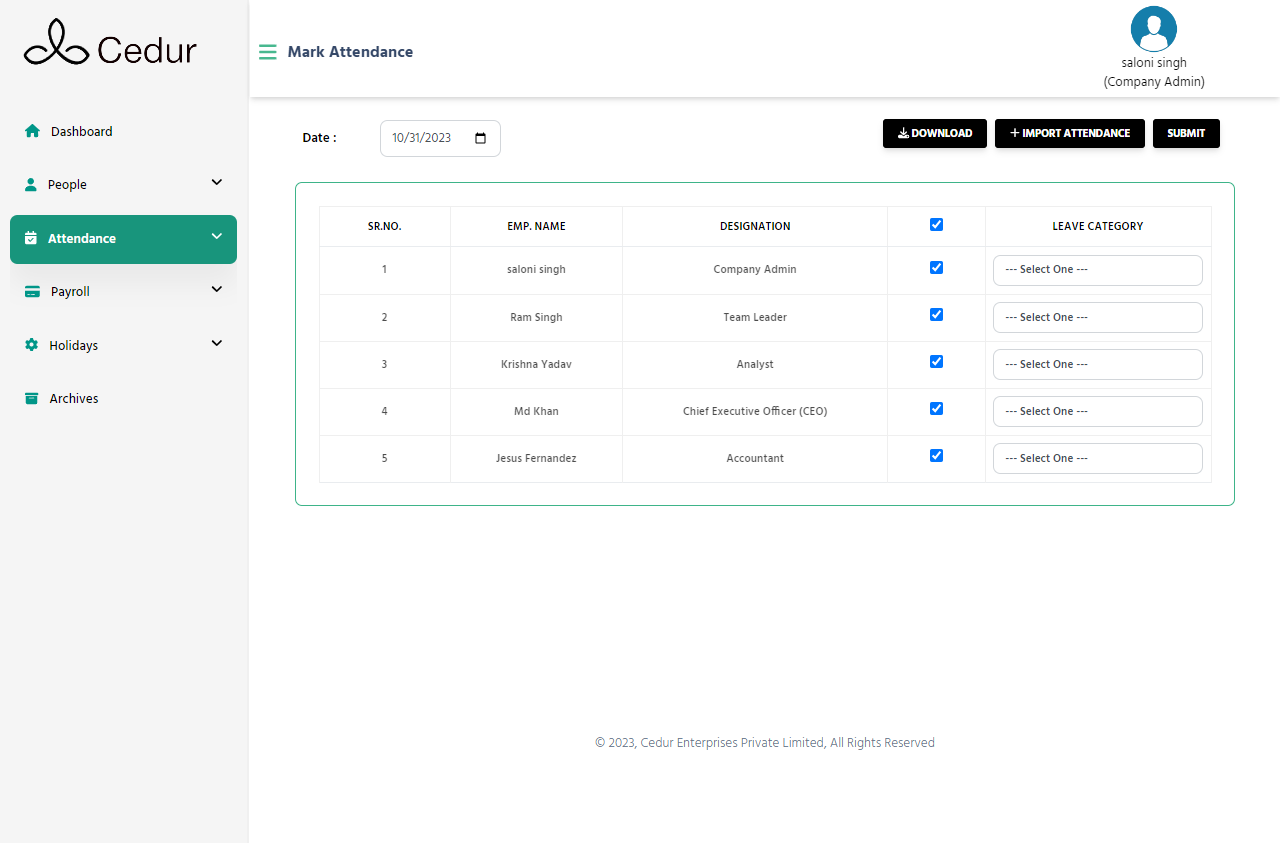Screen dimensions: 1280x843
Task: Click the People person icon
Action: click(x=31, y=185)
